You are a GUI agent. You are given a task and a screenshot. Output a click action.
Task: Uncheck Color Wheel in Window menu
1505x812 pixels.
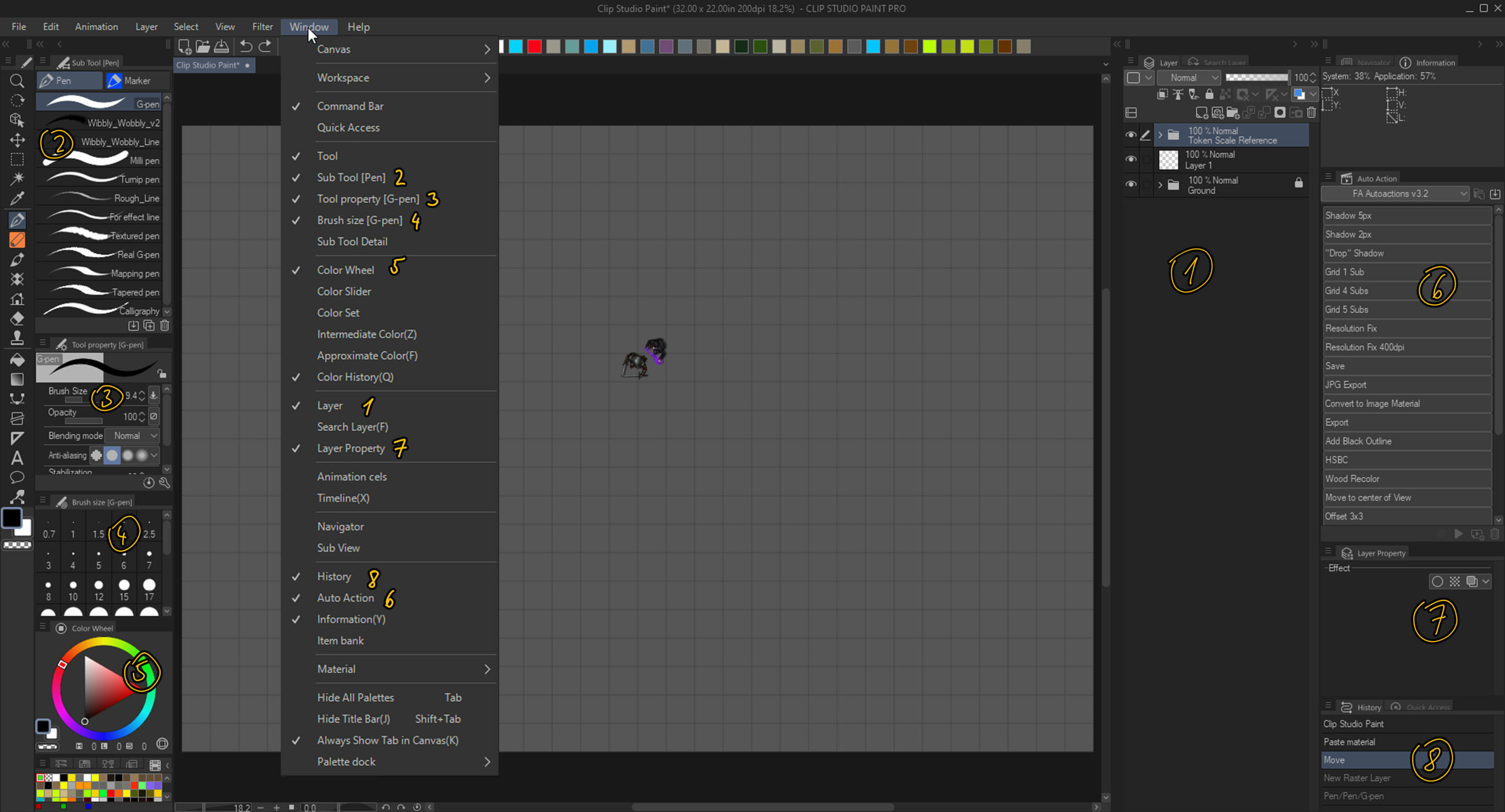[346, 270]
